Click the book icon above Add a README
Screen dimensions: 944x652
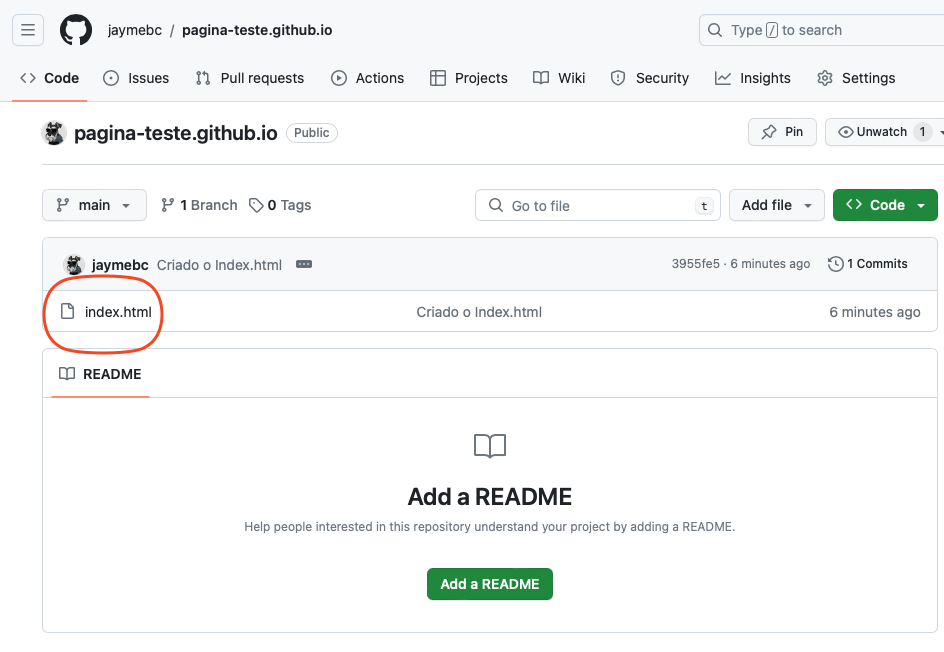[490, 446]
